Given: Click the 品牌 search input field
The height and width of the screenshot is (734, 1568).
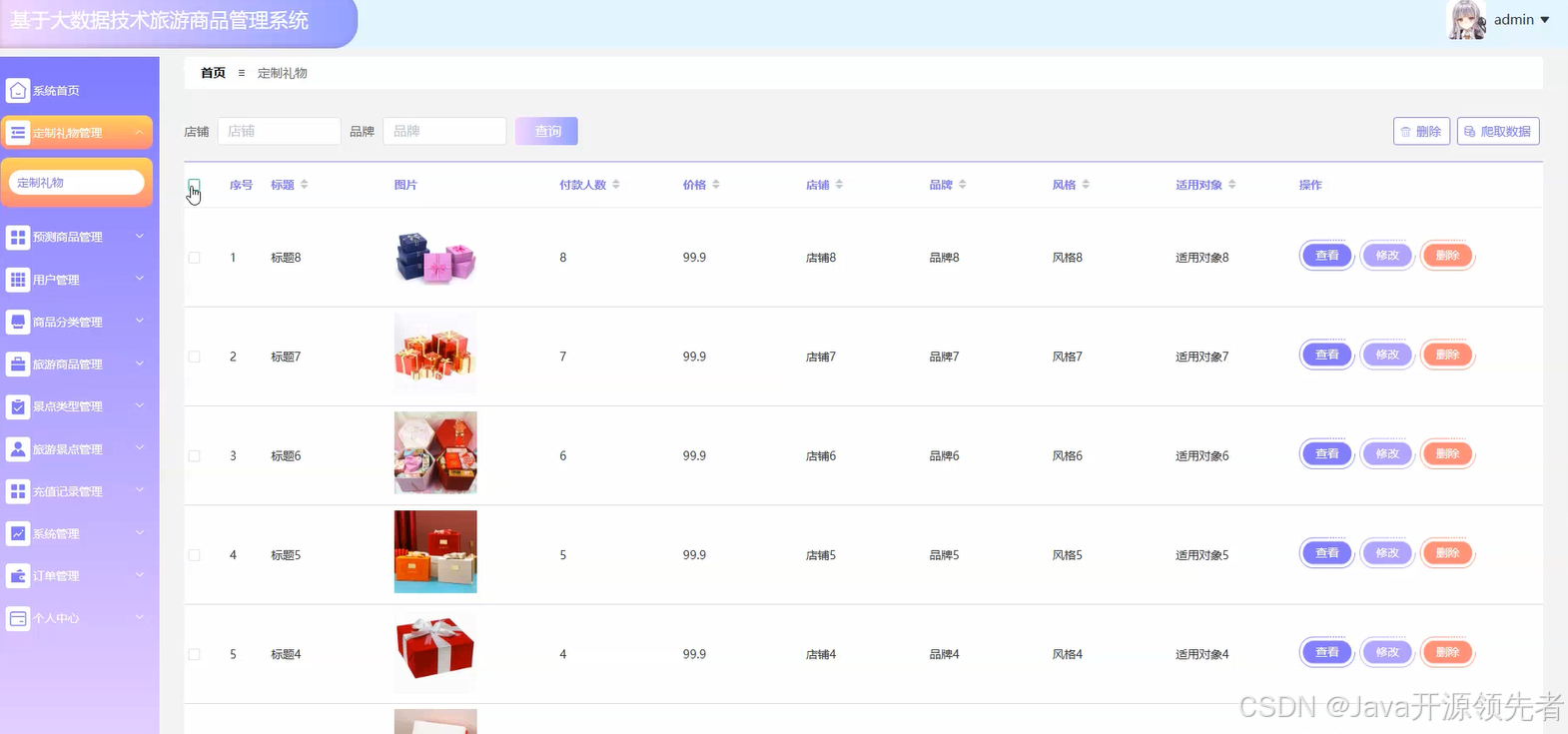Looking at the screenshot, I should coord(444,131).
